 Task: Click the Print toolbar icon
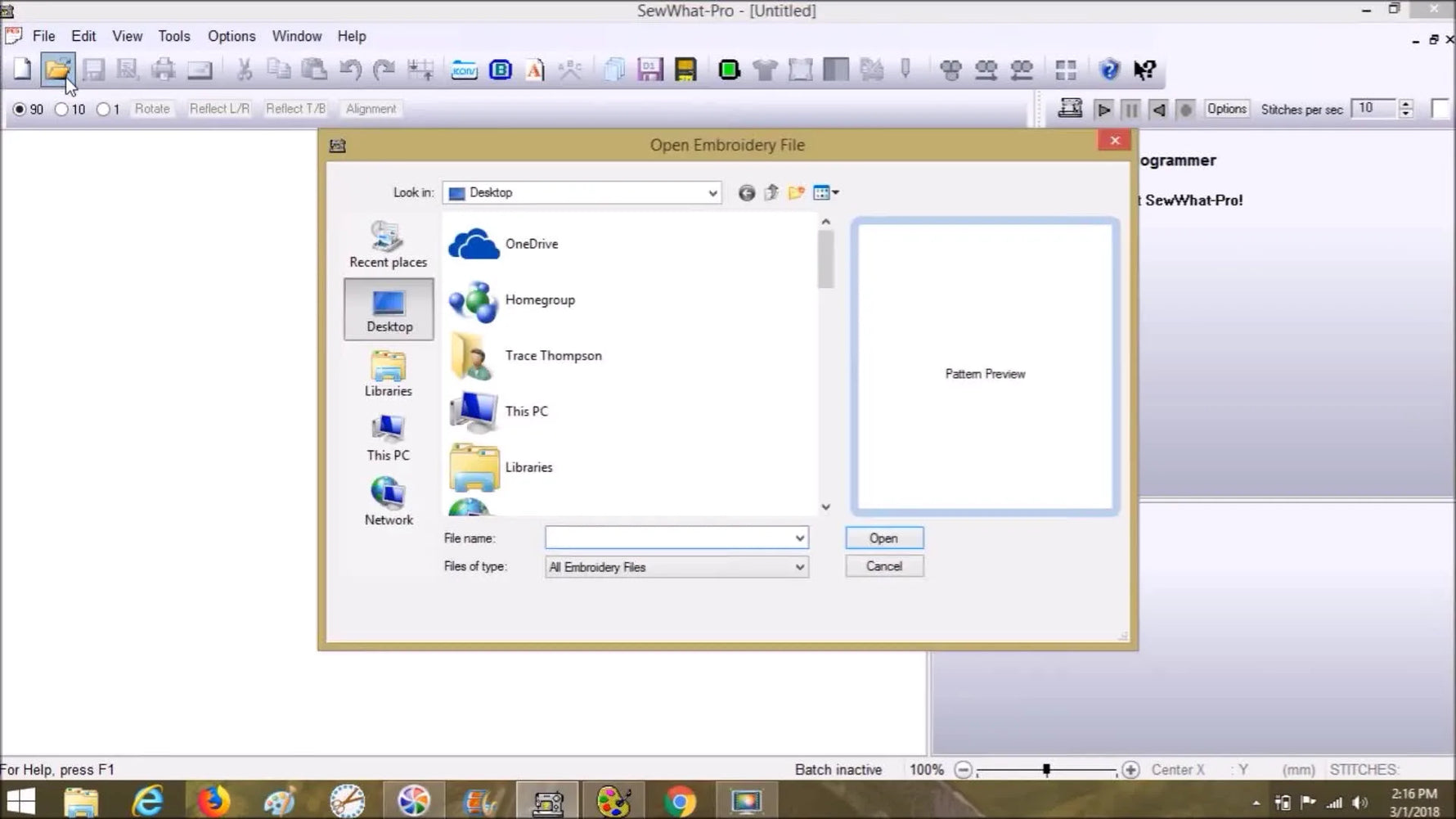[x=164, y=70]
